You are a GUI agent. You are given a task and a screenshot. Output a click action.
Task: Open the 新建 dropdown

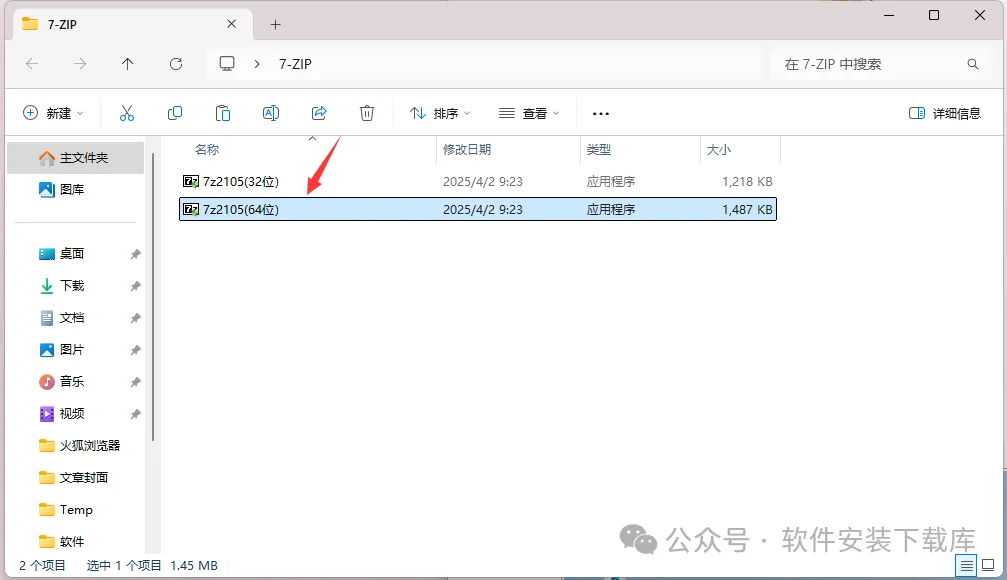53,114
